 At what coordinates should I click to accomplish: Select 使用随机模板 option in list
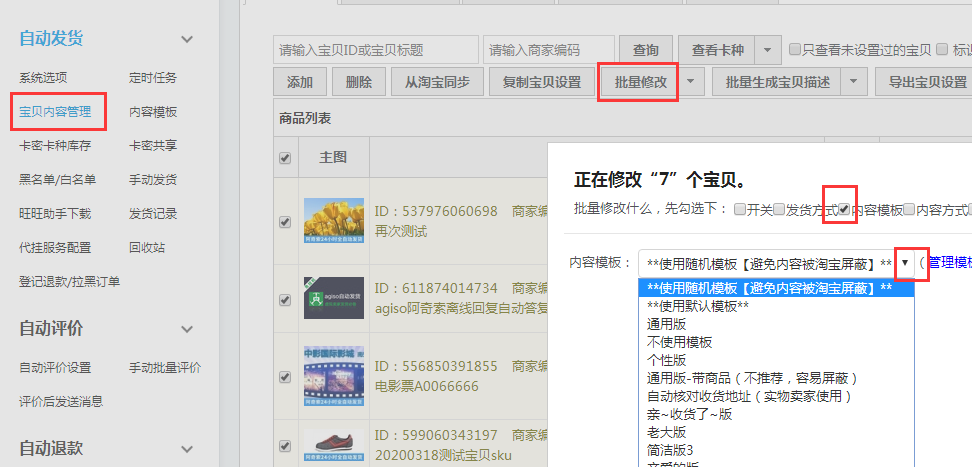(x=777, y=288)
